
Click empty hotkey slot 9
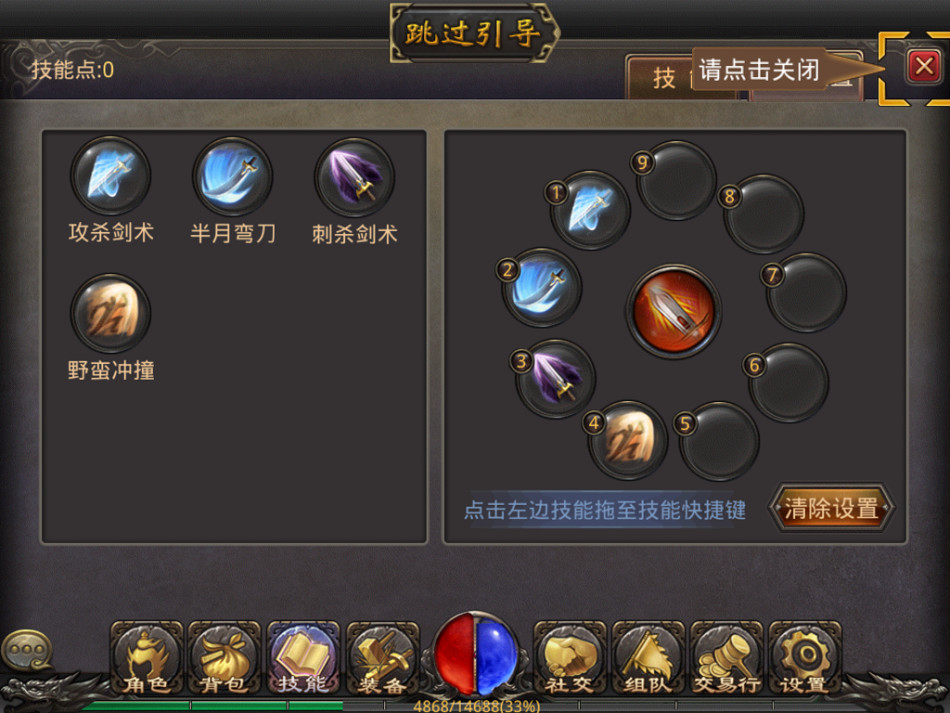(x=676, y=181)
